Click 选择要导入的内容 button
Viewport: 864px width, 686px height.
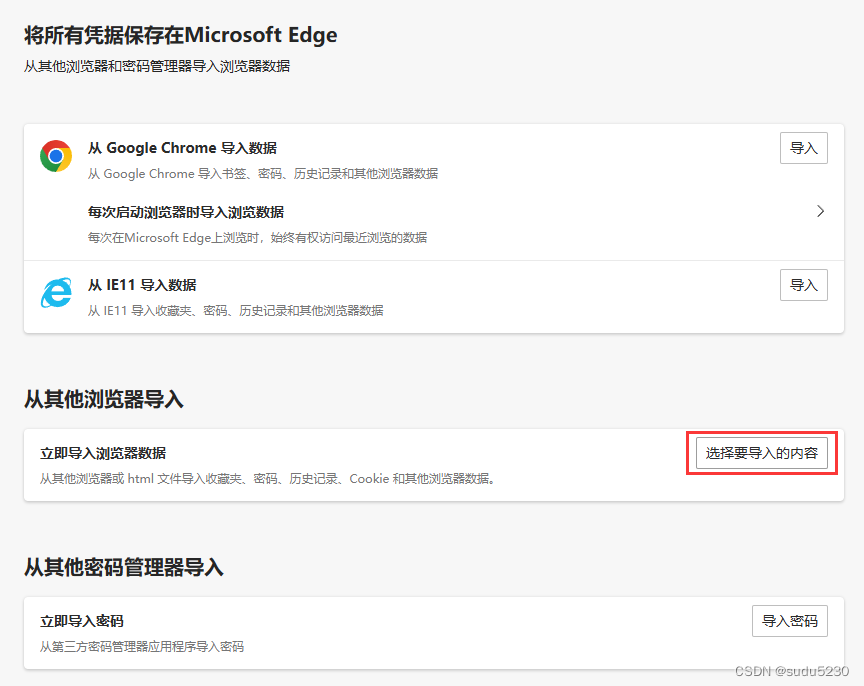(x=762, y=453)
